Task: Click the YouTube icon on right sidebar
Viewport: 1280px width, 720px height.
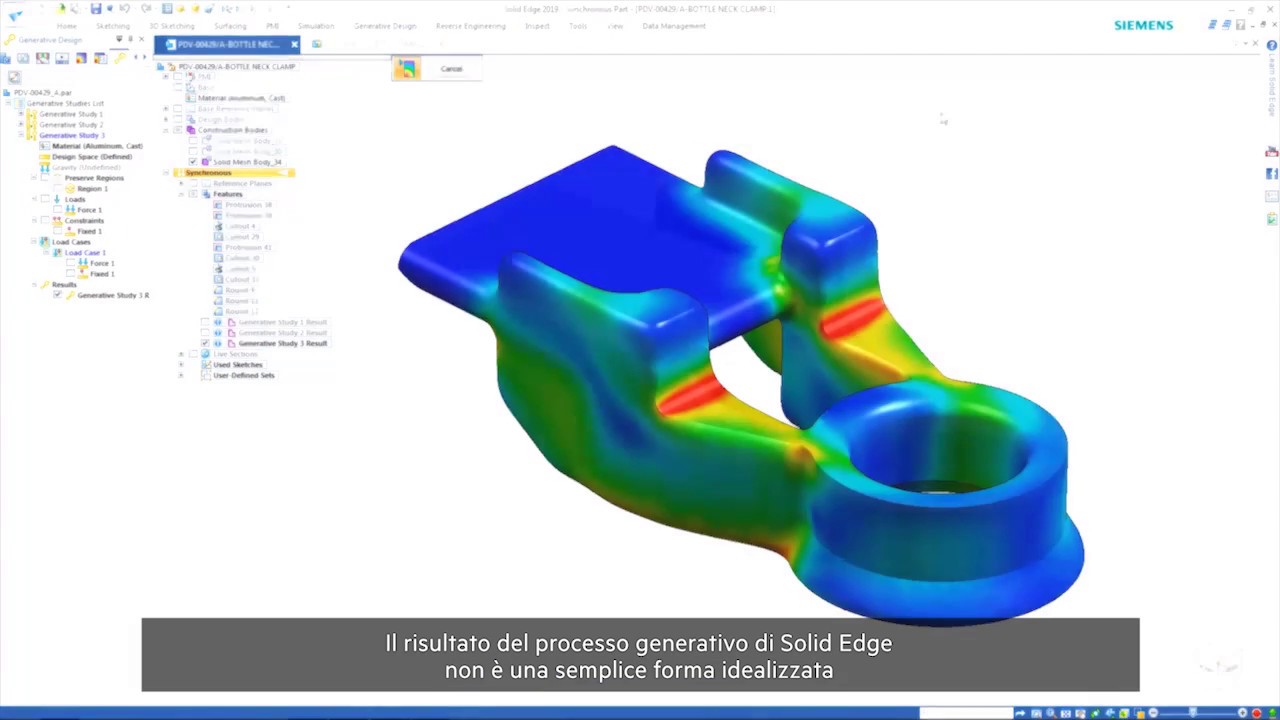Action: coord(1272,152)
